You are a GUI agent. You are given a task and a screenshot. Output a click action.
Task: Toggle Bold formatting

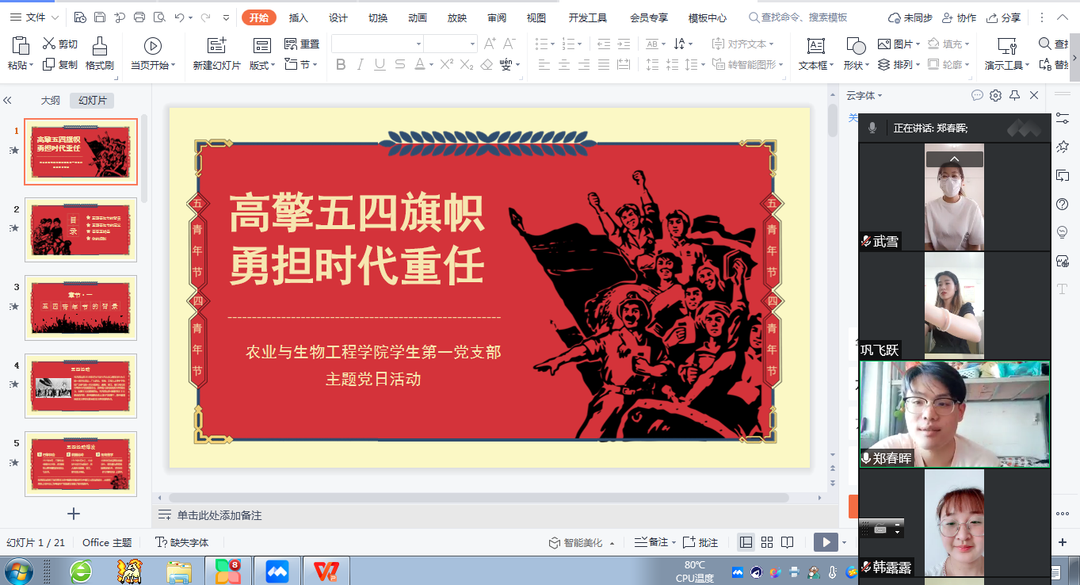340,65
